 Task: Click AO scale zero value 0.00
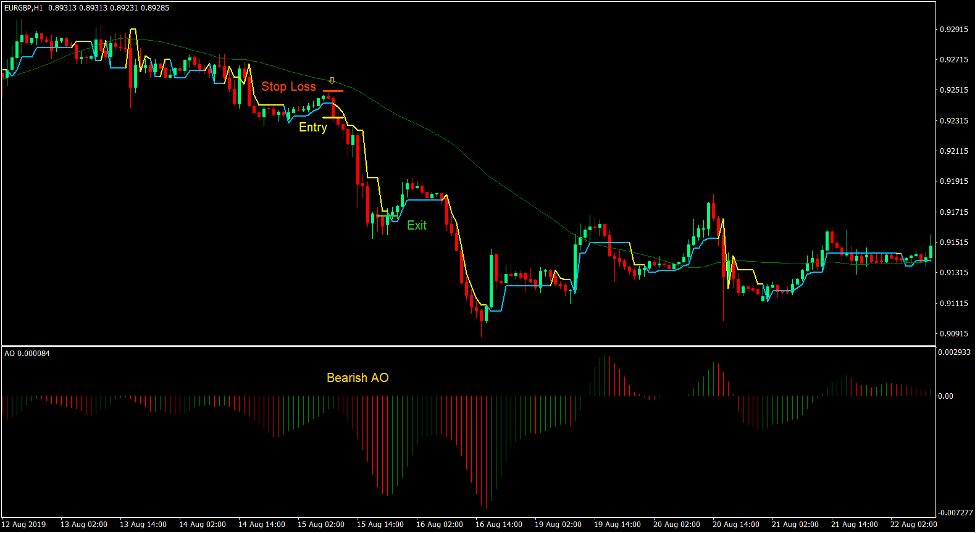click(x=946, y=396)
